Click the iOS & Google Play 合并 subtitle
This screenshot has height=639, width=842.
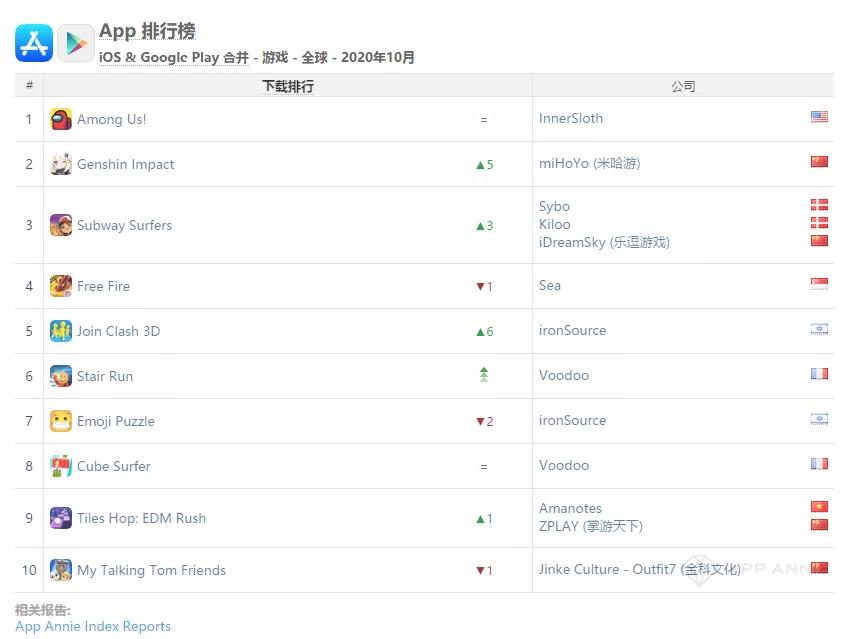pyautogui.click(x=173, y=57)
